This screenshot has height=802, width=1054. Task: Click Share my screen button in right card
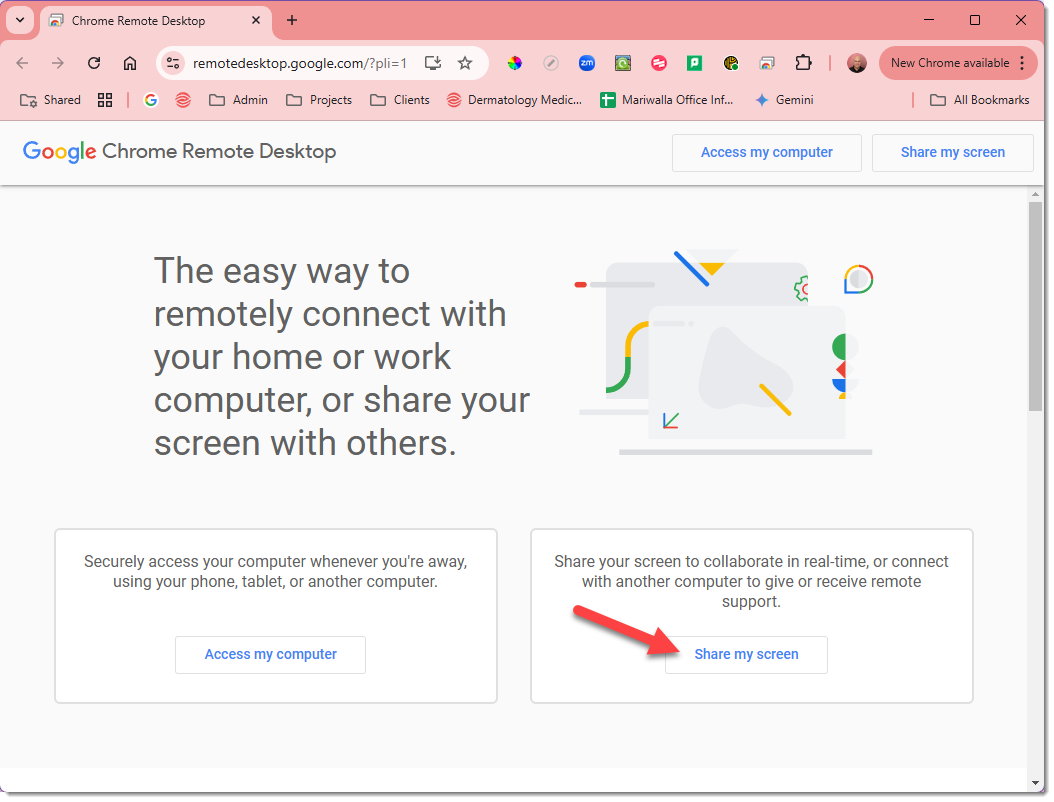click(x=746, y=655)
